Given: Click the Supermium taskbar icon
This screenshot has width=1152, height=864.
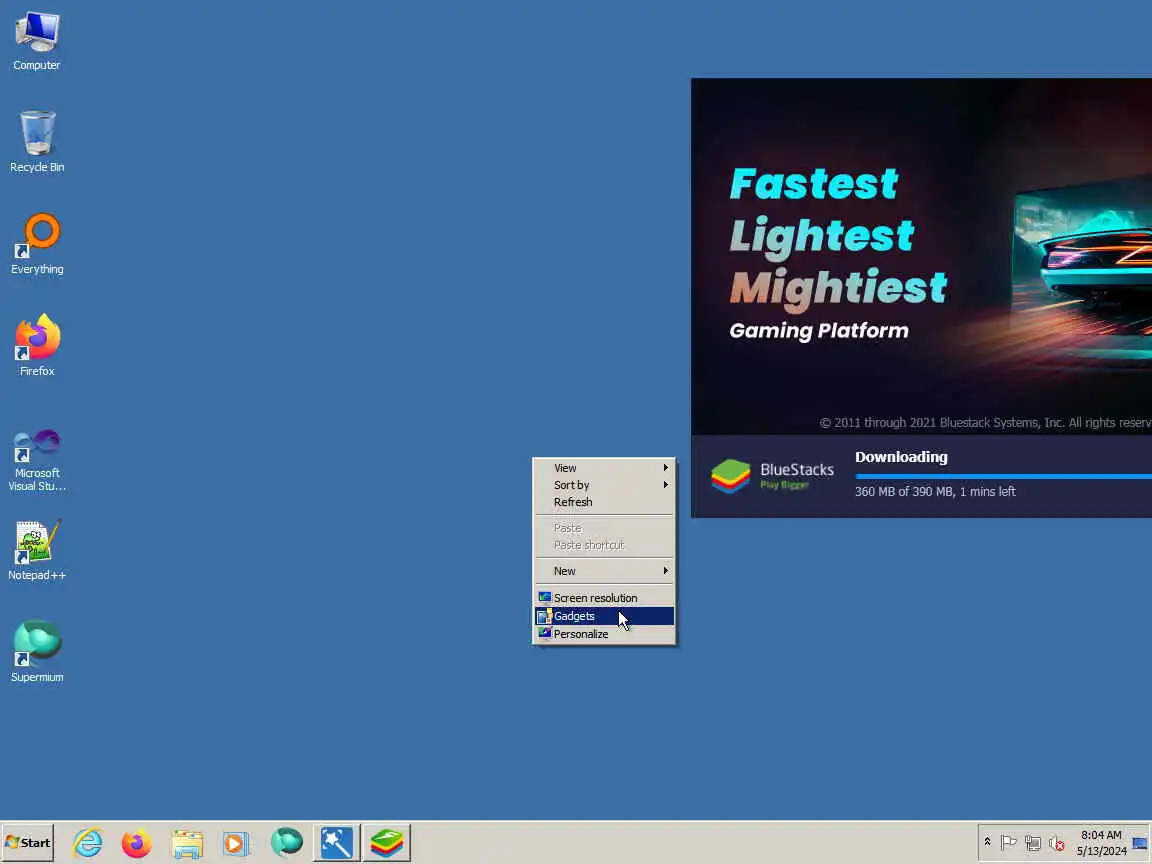Looking at the screenshot, I should (x=287, y=843).
